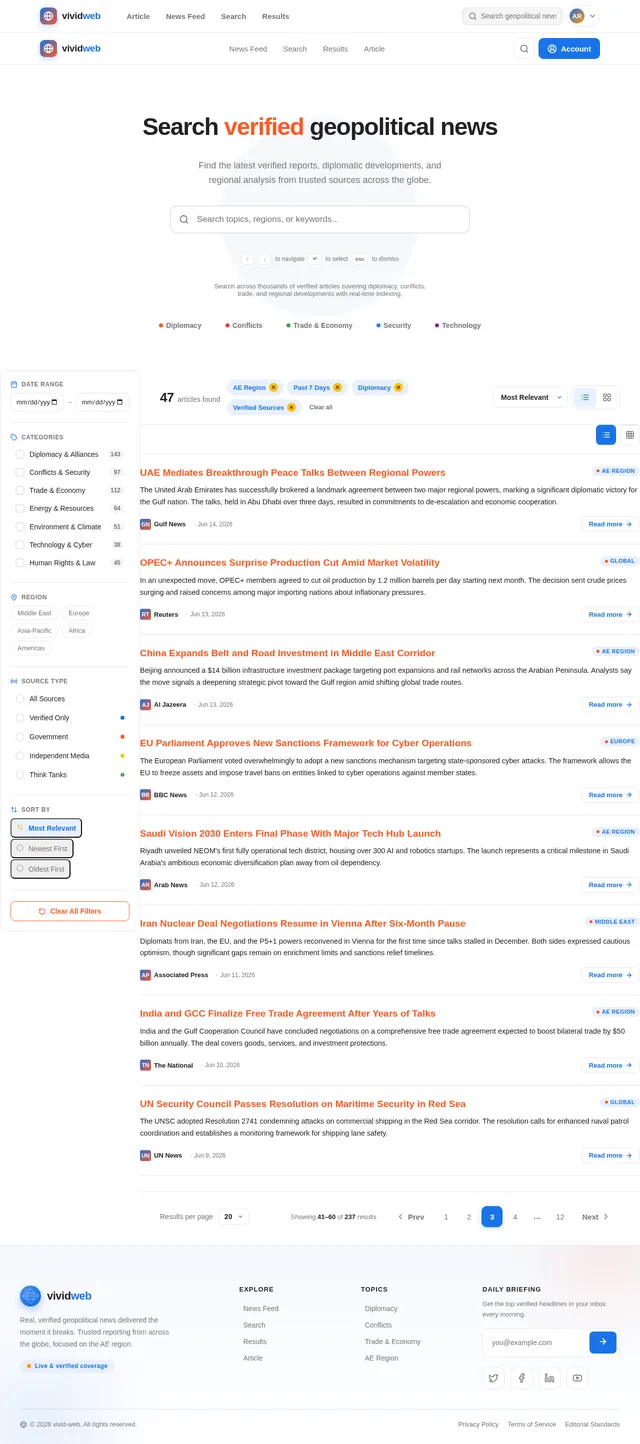Check the Human Rights & Law category
This screenshot has width=640, height=1444.
point(20,563)
